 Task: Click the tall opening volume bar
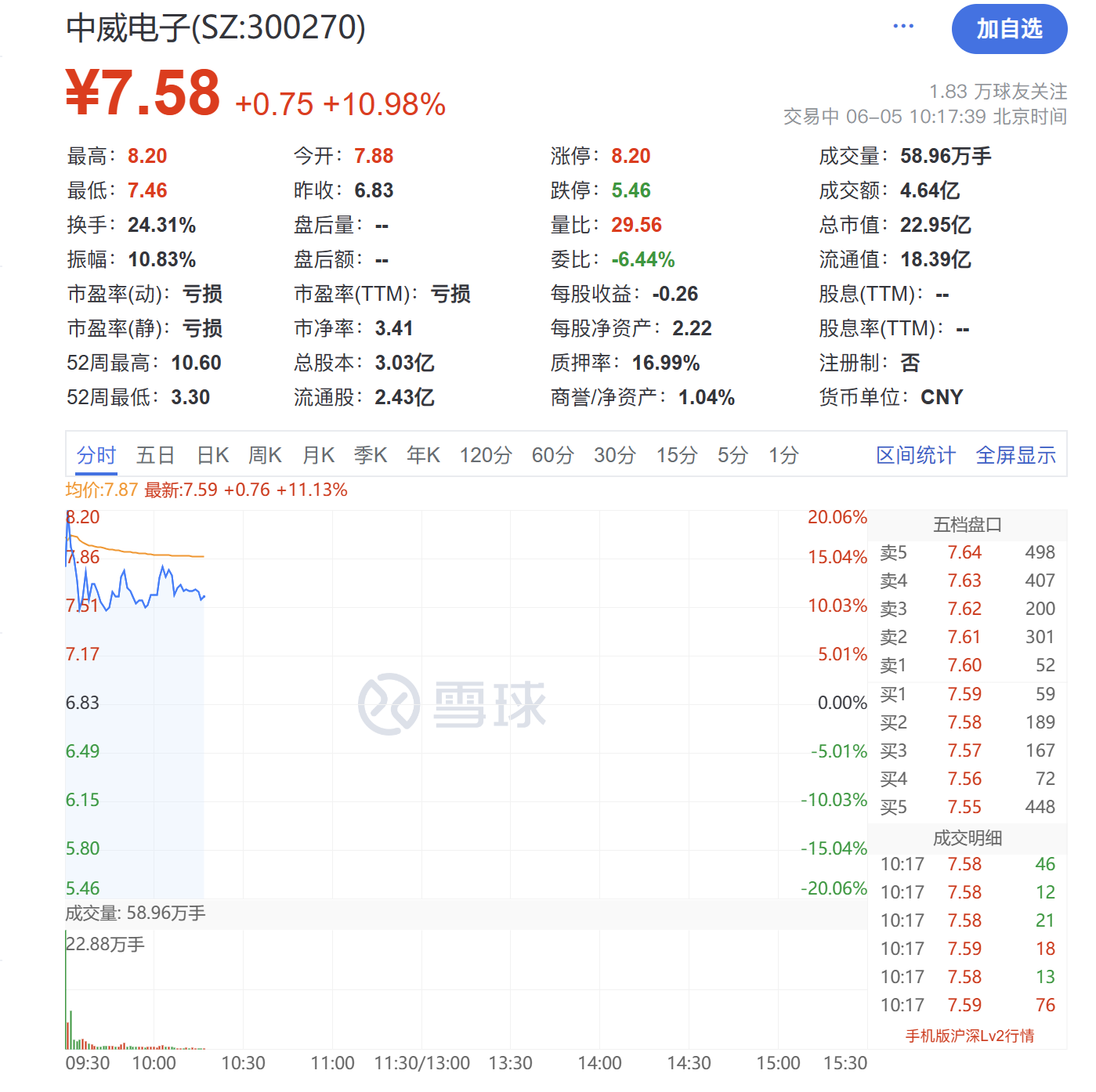click(67, 990)
